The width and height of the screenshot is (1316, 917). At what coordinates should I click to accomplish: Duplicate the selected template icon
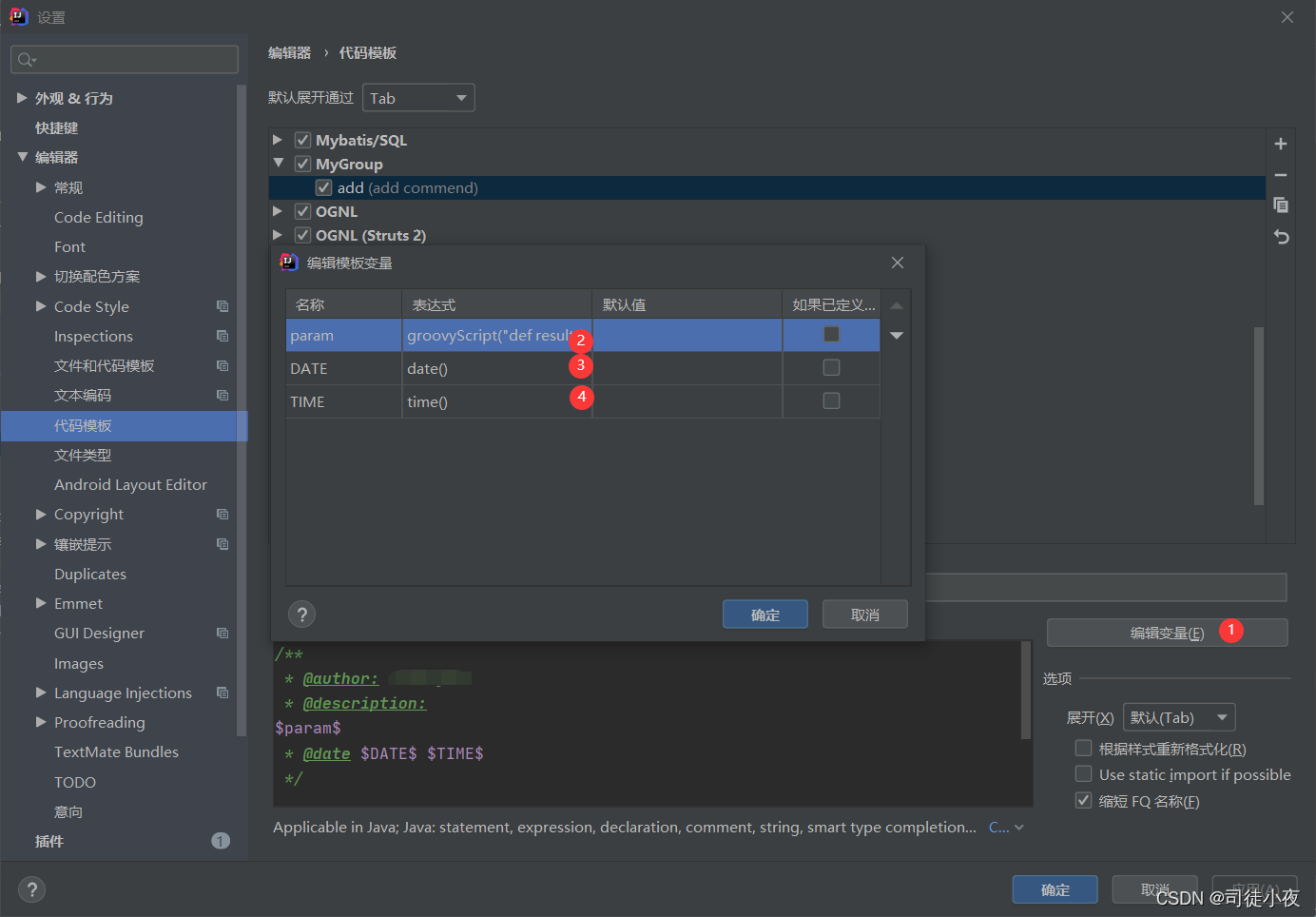[x=1281, y=205]
